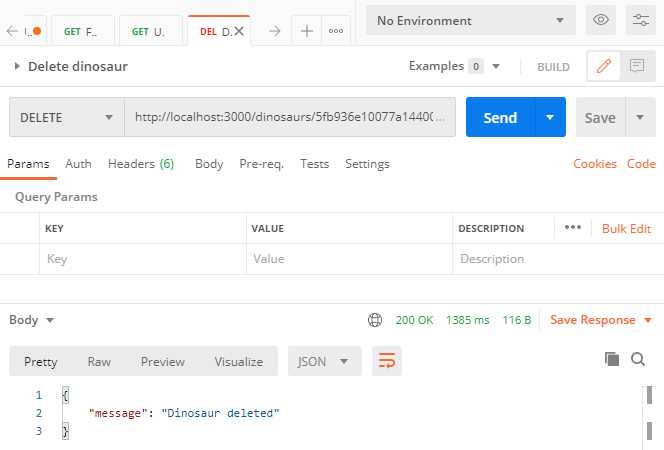The width and height of the screenshot is (664, 450).
Task: Open the Code snippet link
Action: tap(641, 164)
